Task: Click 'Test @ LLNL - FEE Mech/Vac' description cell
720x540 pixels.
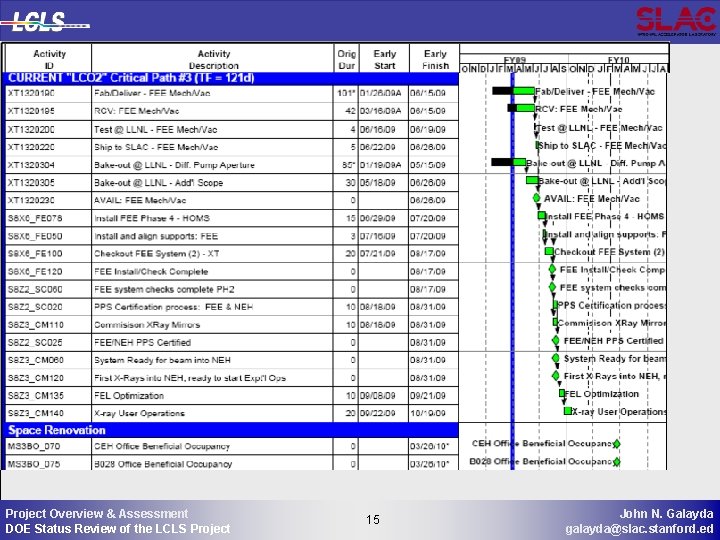Action: tap(213, 129)
